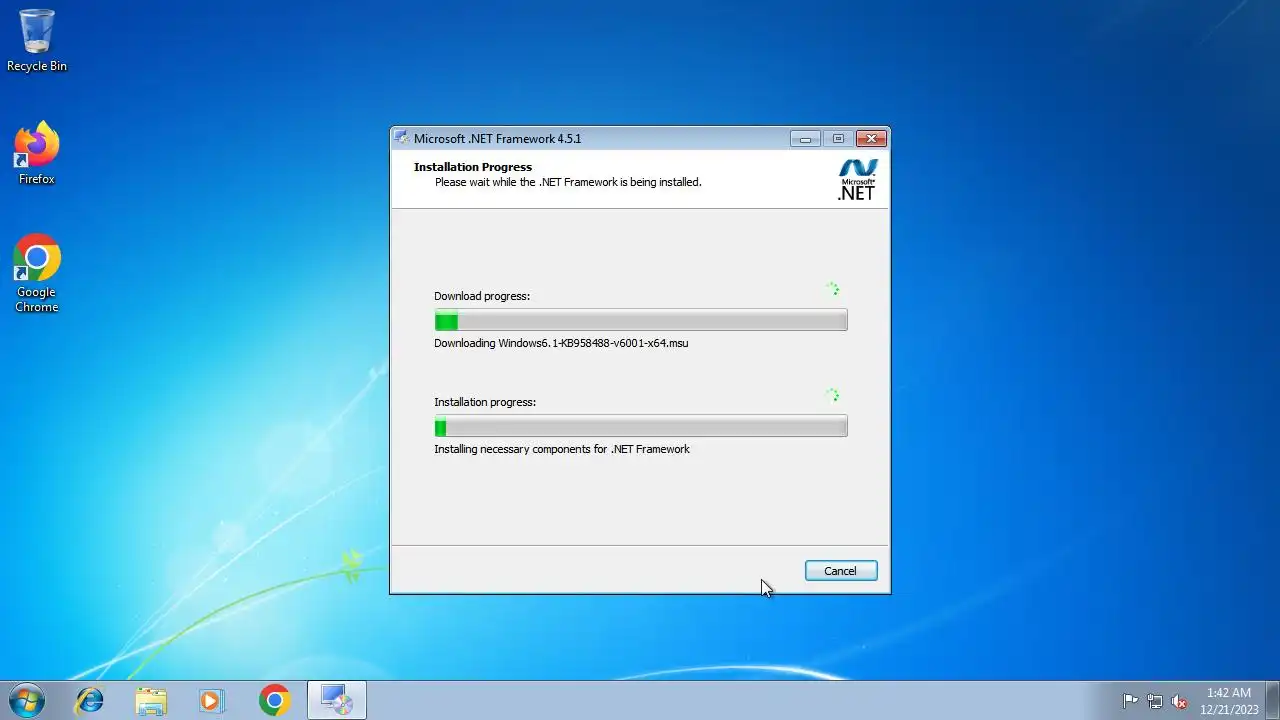Minimize the .NET Framework installer window
Viewport: 1280px width, 720px height.
pos(805,138)
